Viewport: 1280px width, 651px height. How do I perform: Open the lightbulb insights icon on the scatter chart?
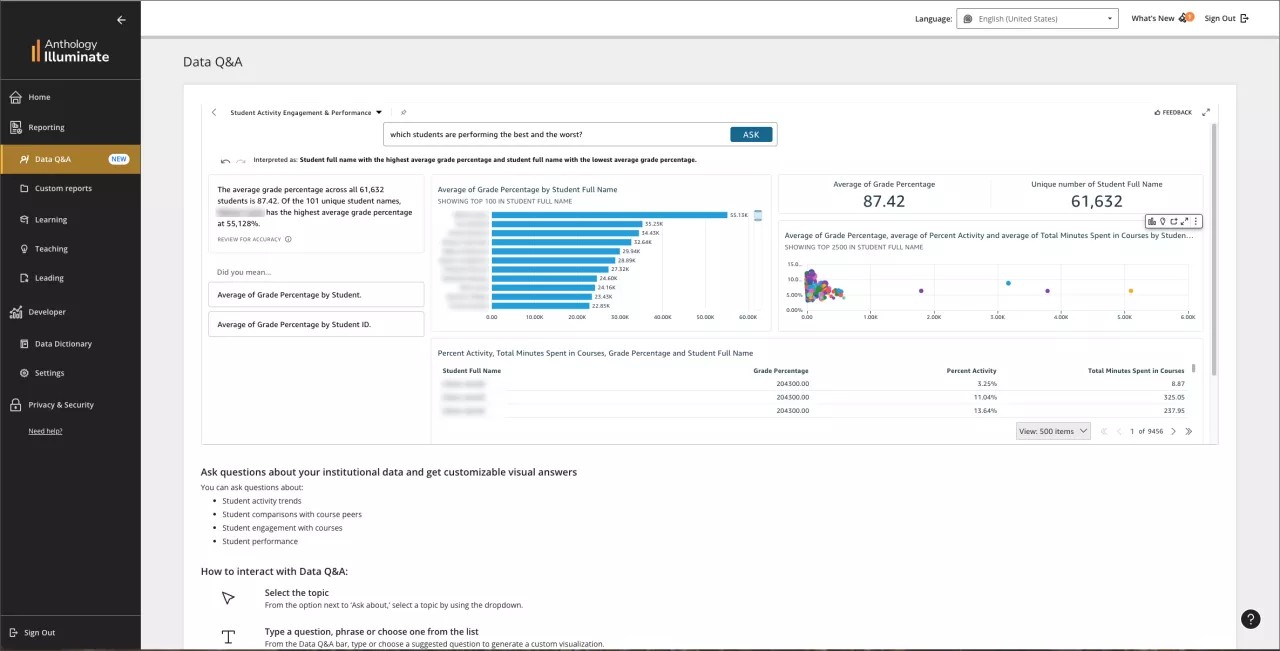(1162, 221)
